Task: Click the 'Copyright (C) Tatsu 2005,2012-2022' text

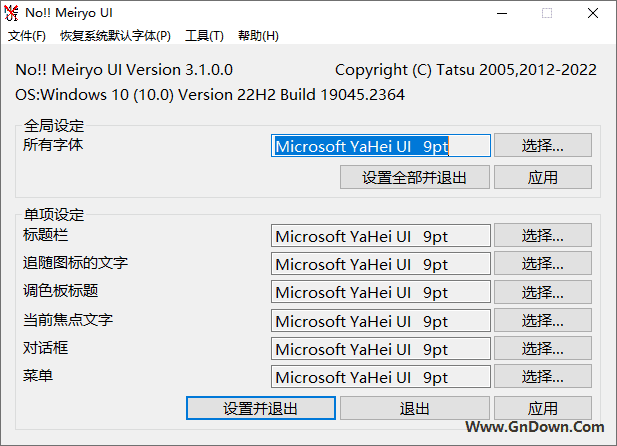Action: click(466, 70)
